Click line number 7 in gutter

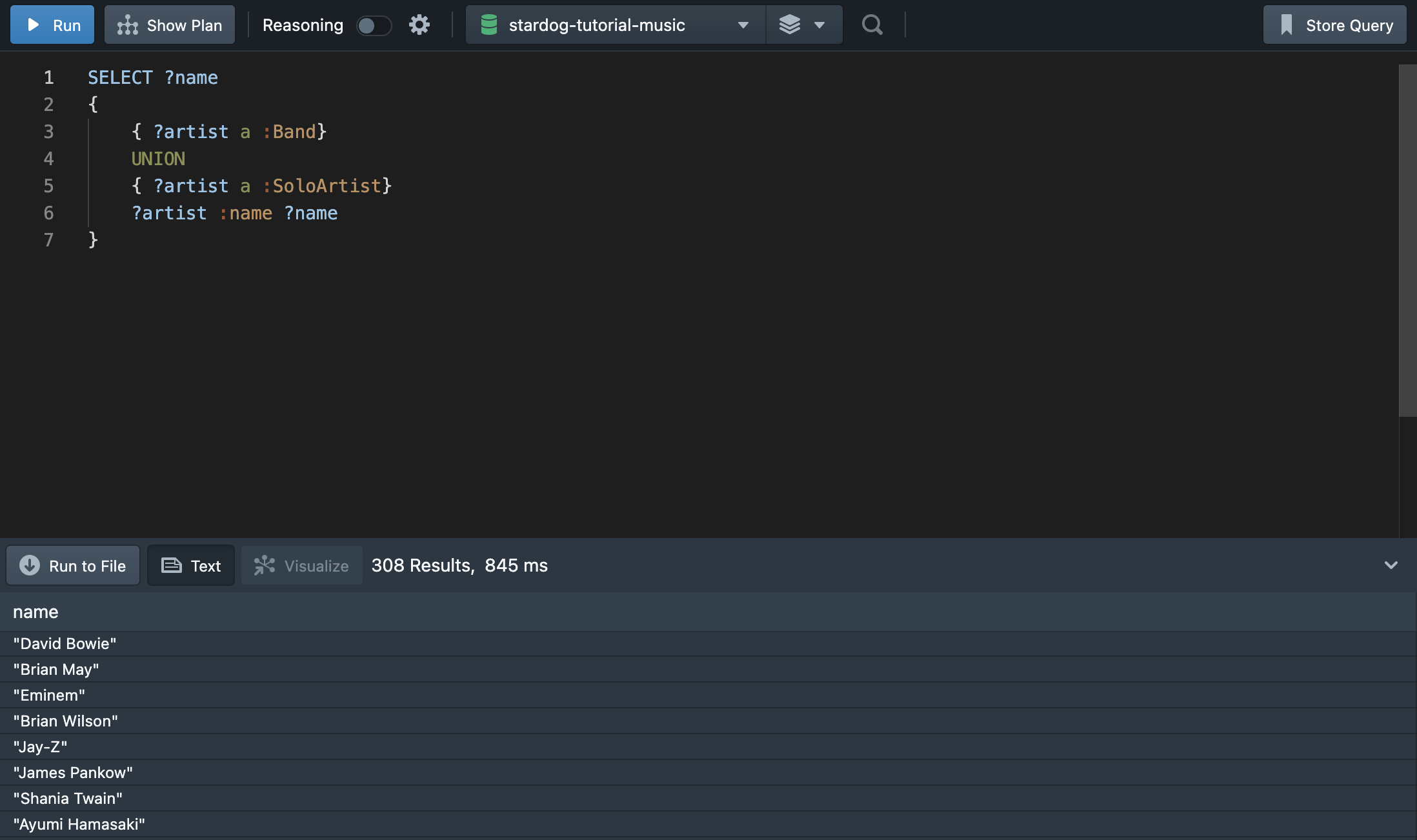48,240
